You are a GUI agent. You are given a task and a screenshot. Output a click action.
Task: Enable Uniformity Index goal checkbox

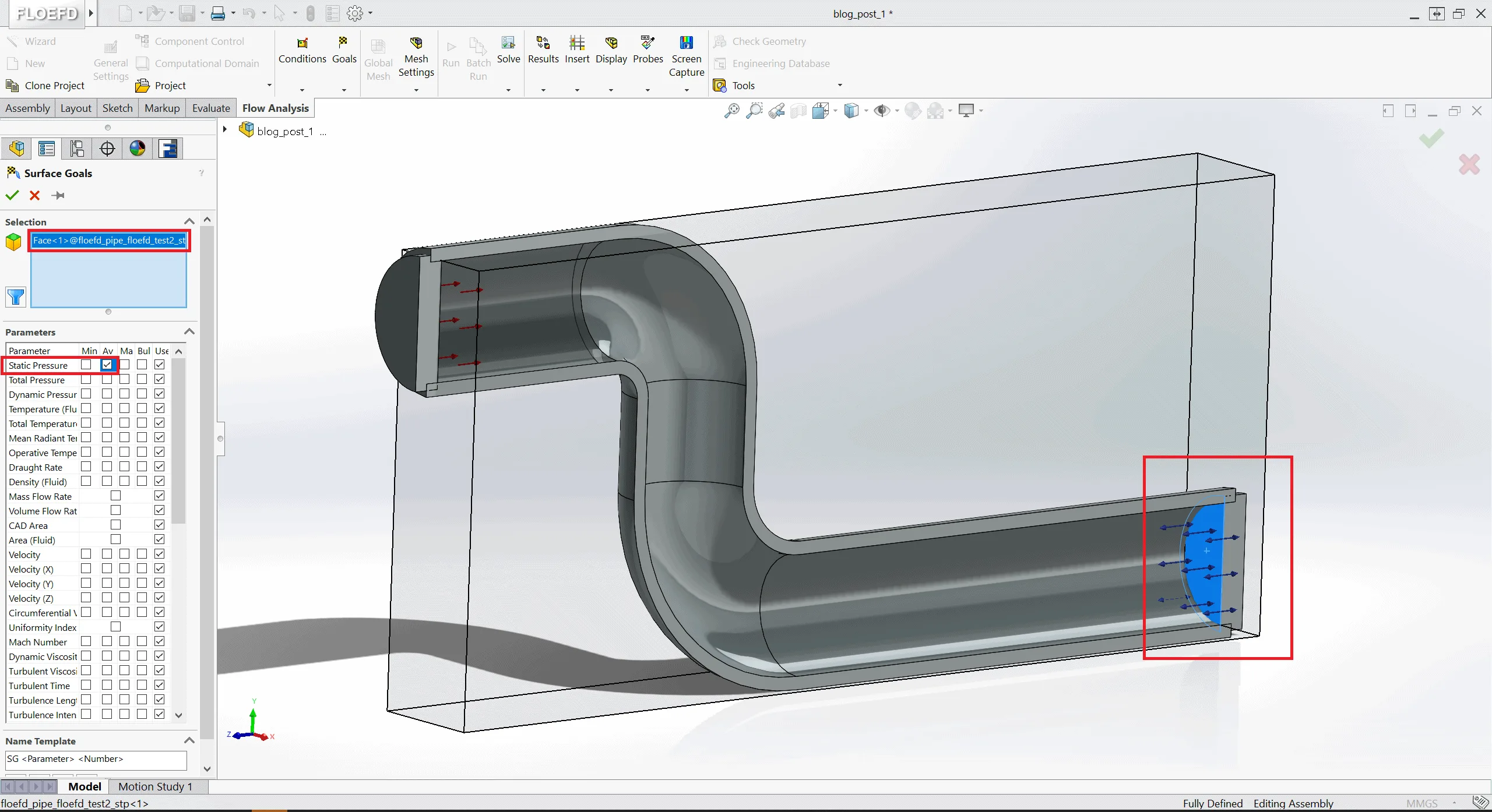(115, 627)
